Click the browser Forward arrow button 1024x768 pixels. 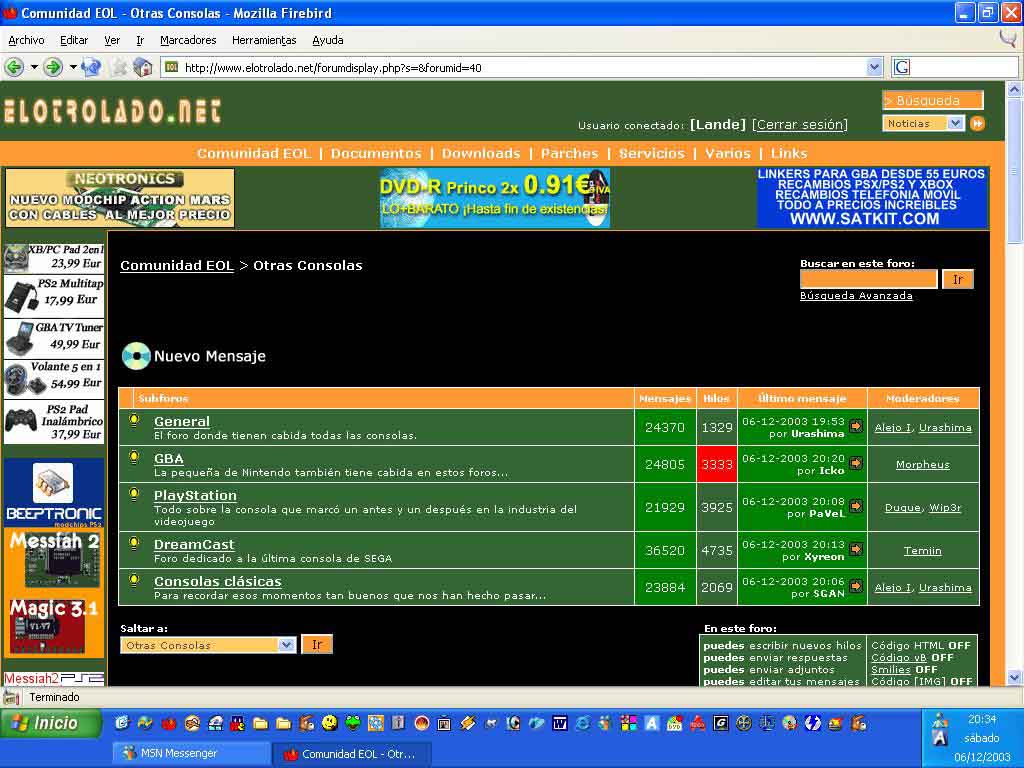click(x=54, y=67)
